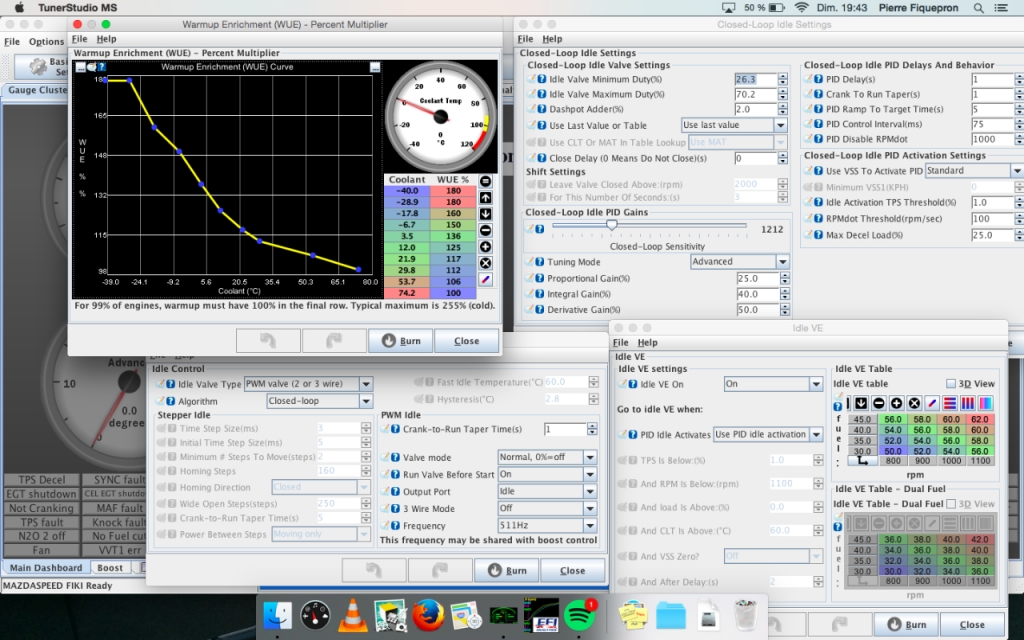
Task: Open File menu in Warmup Enrichment window
Action: pyautogui.click(x=79, y=39)
